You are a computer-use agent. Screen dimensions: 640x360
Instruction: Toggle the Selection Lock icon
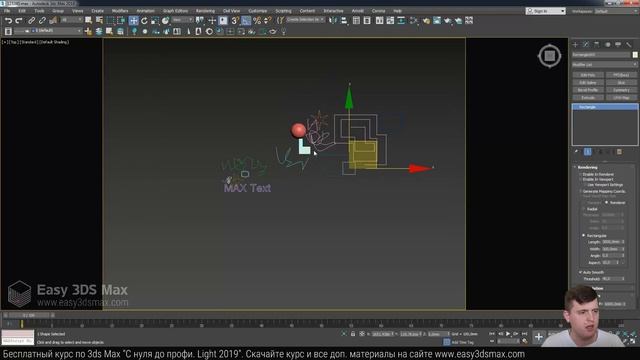pyautogui.click(x=353, y=334)
